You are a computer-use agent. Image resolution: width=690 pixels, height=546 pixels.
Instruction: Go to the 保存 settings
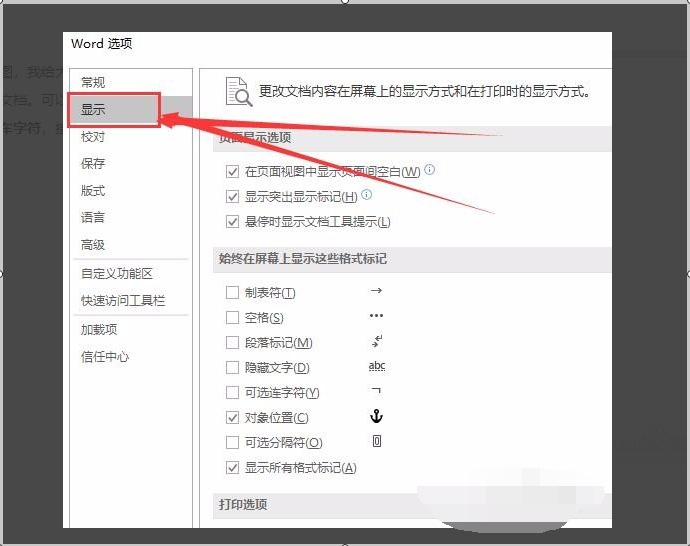pos(93,164)
